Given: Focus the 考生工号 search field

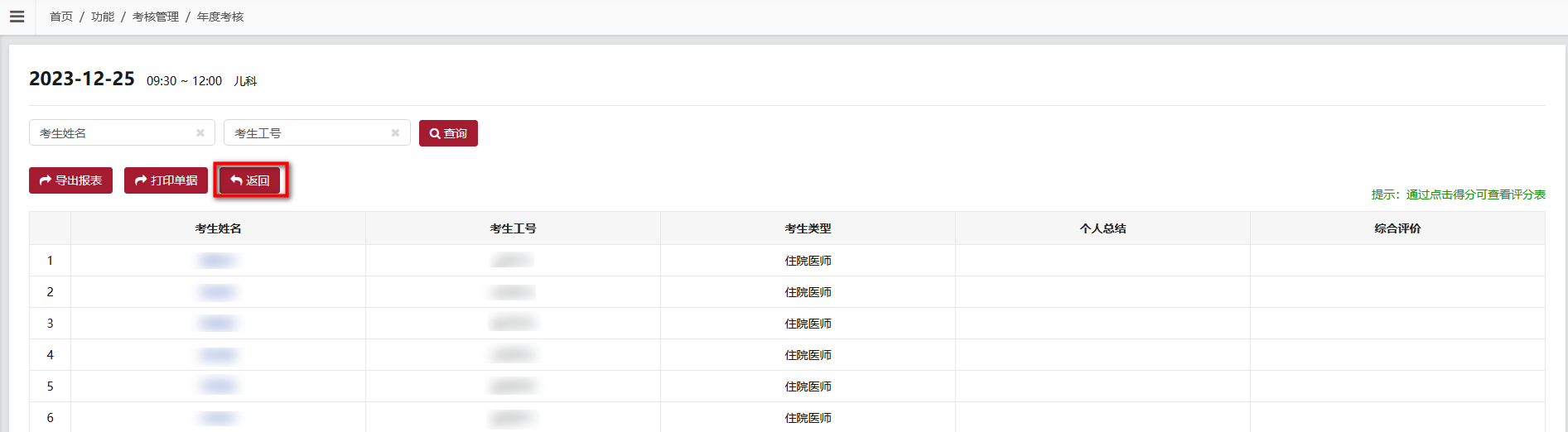Looking at the screenshot, I should (x=316, y=132).
